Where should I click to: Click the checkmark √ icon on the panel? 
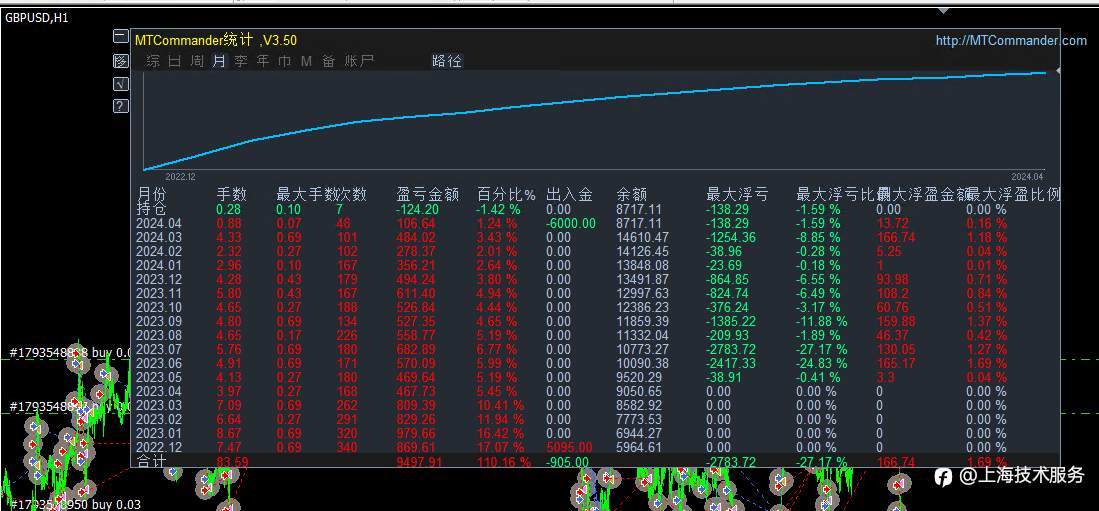[x=121, y=84]
